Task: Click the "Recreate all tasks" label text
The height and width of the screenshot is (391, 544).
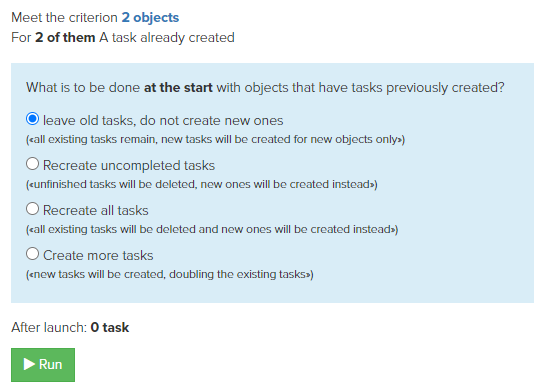Action: tap(95, 211)
